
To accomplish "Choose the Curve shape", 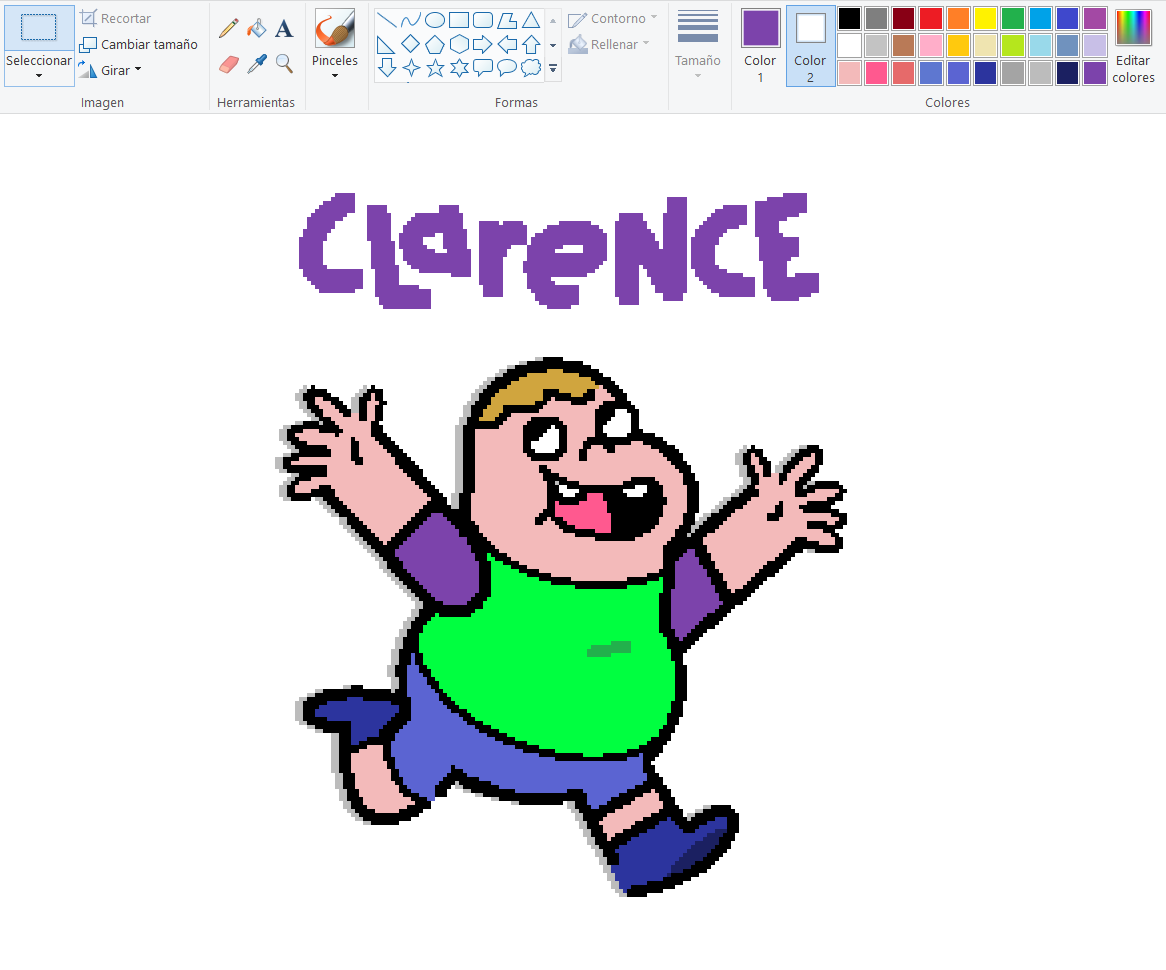I will click(x=410, y=20).
